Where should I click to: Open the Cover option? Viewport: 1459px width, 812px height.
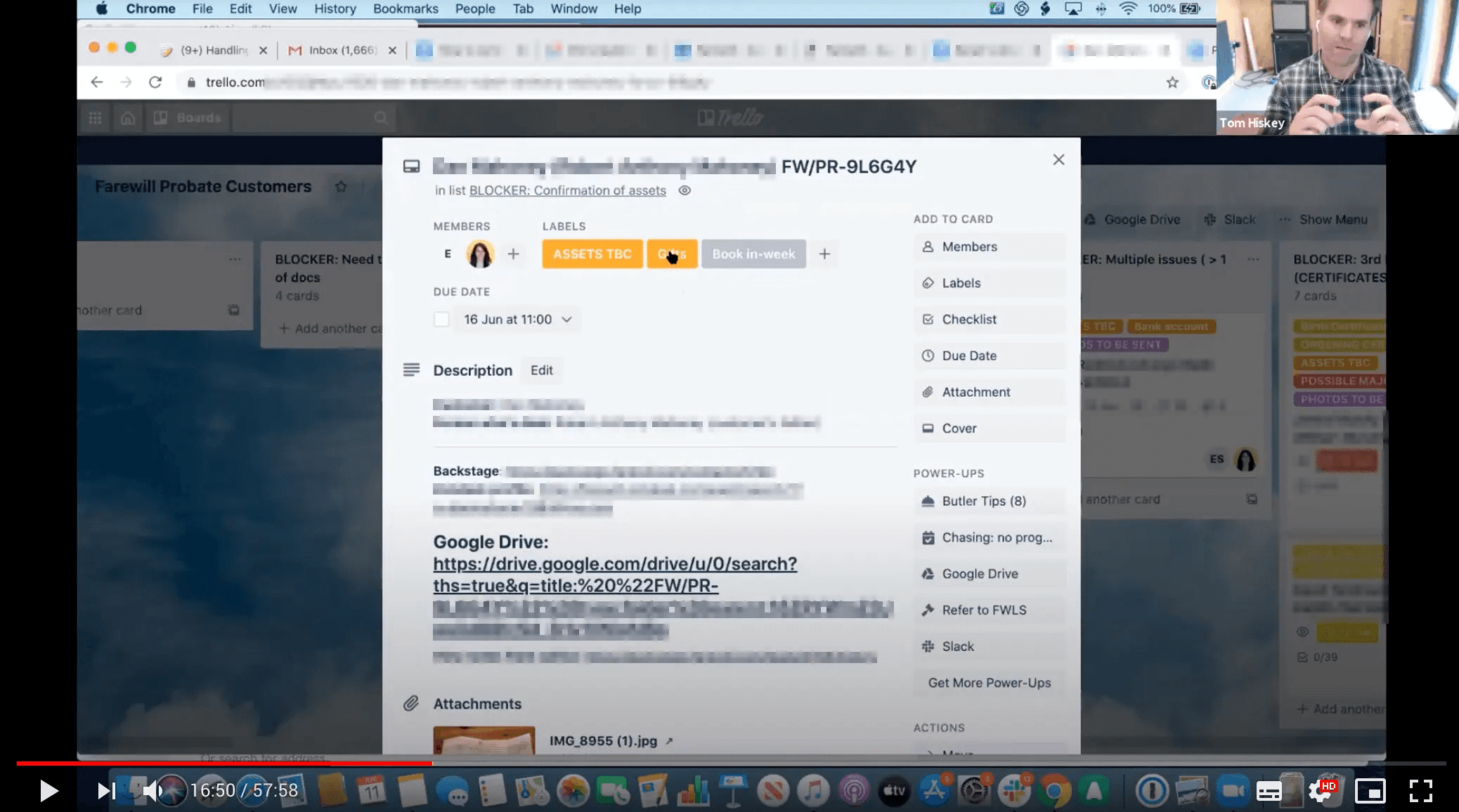pos(990,428)
